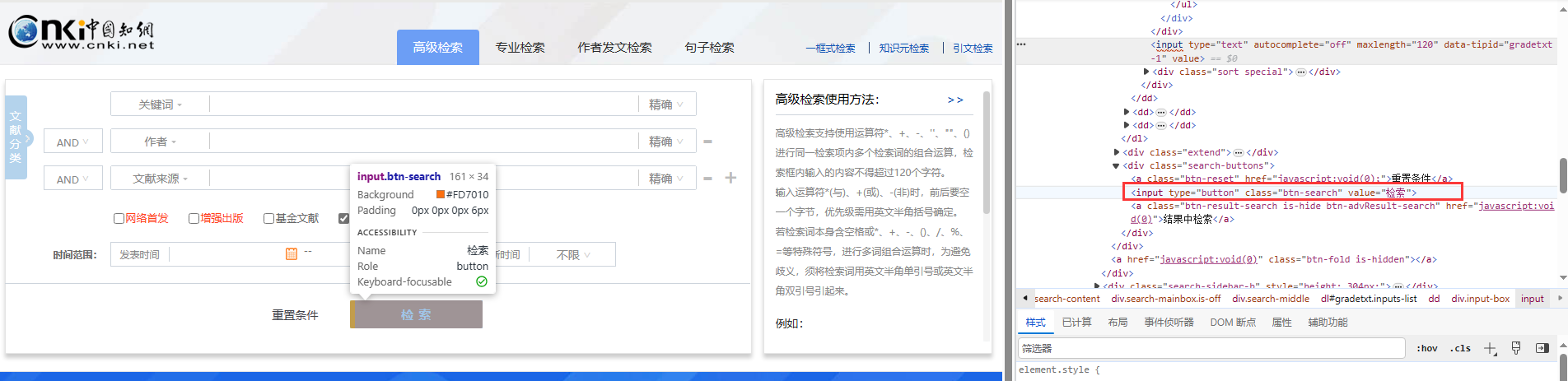The image size is (1568, 381).
Task: Click the 筛选器 filter input field
Action: pos(1211,349)
